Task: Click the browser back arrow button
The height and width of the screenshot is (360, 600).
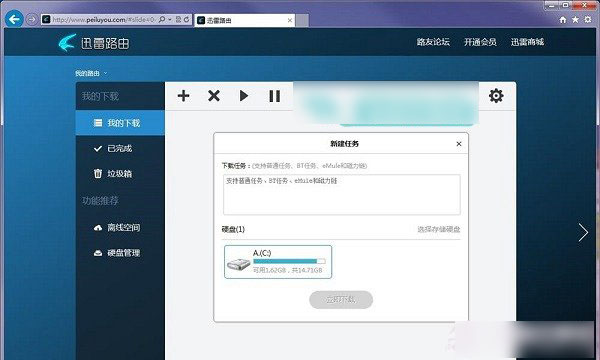Action: point(15,19)
